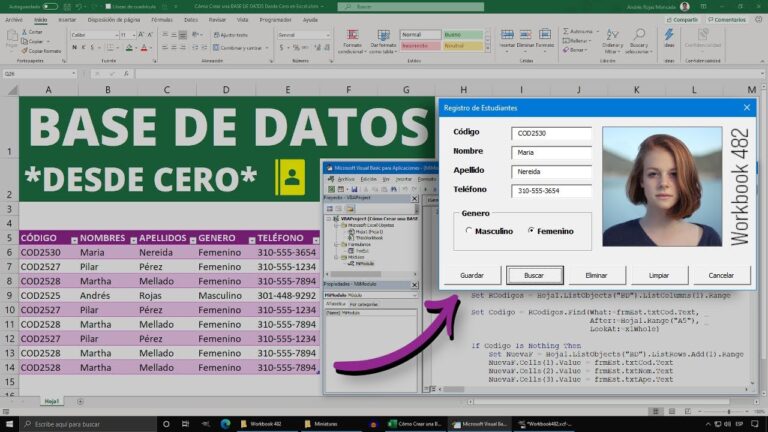
Task: Click the Buscar button in the form
Action: tap(534, 275)
